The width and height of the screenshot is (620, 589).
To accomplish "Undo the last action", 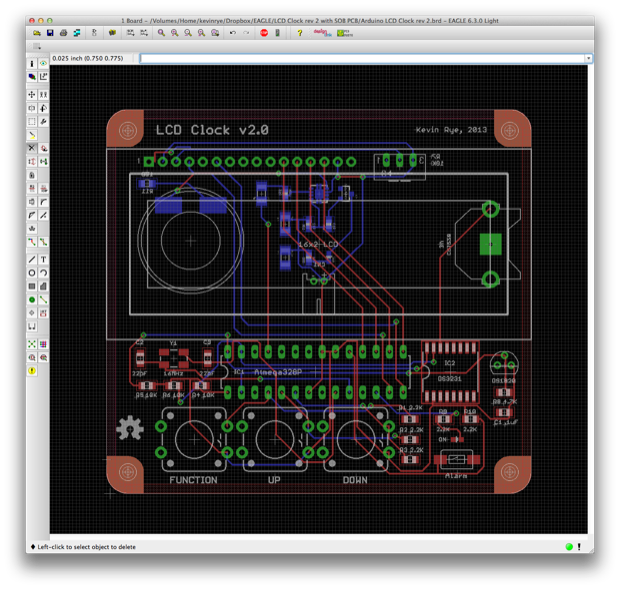I will click(233, 33).
